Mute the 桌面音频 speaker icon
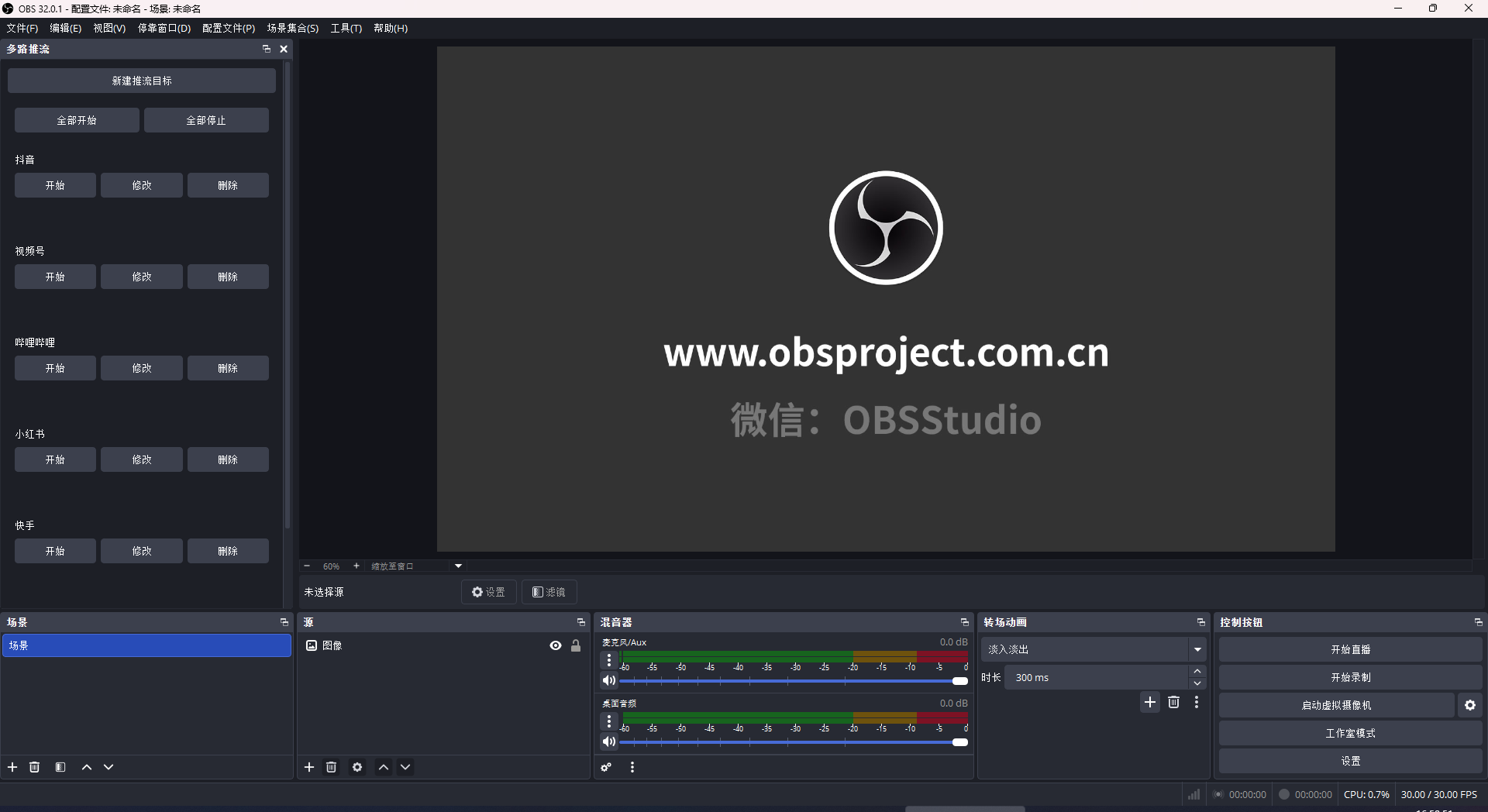Viewport: 1488px width, 812px height. [x=609, y=741]
